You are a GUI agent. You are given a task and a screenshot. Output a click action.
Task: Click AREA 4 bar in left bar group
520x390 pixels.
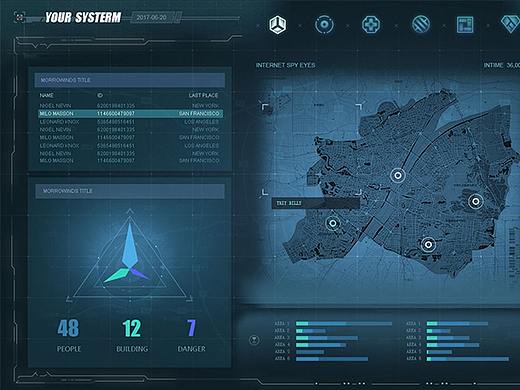(x=321, y=345)
